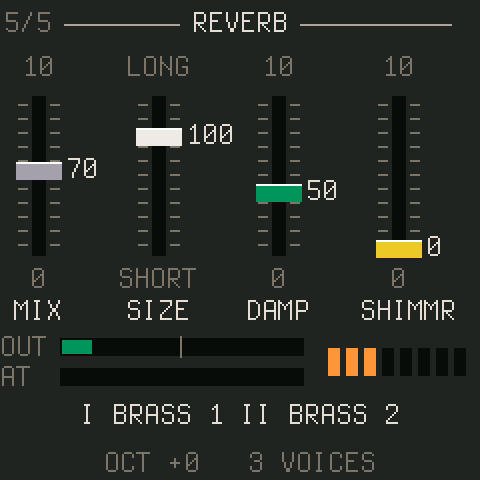Screen dimensions: 480x480
Task: Click the II BRASS 2 patch name
Action: click(321, 414)
